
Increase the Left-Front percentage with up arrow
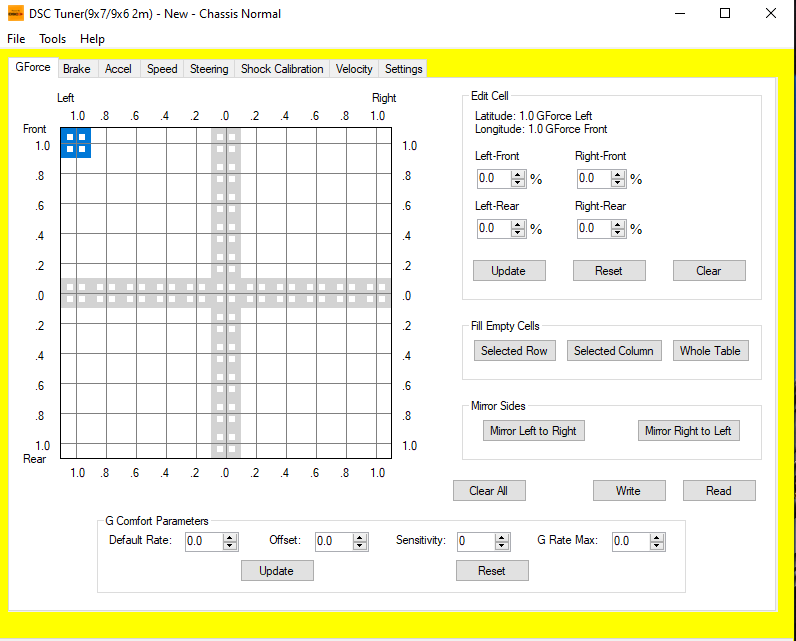(518, 175)
